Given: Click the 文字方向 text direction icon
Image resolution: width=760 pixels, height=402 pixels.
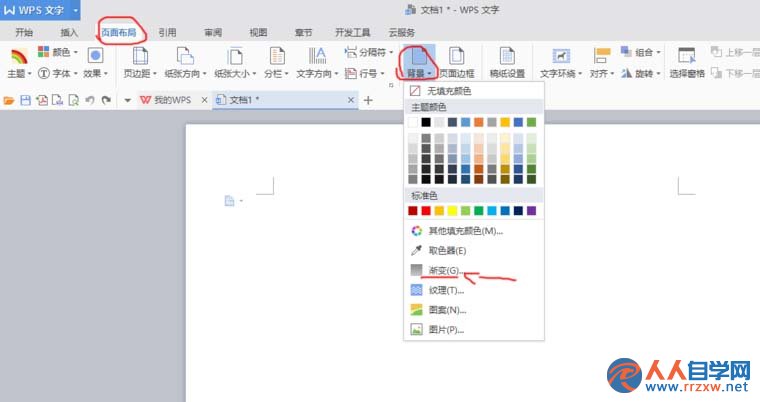Looking at the screenshot, I should pos(317,56).
